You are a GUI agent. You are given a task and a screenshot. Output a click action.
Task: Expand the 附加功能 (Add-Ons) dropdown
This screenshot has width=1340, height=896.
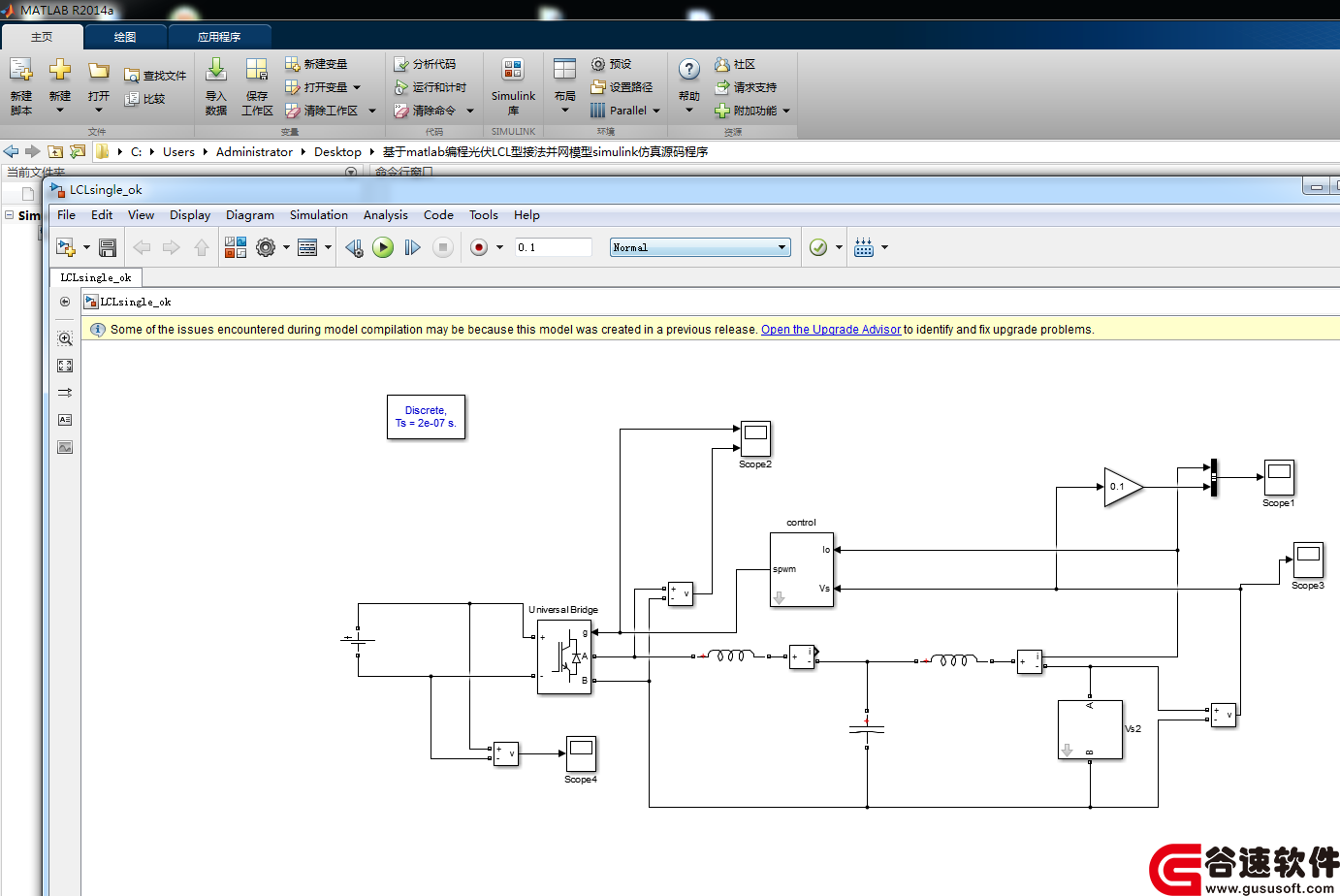pyautogui.click(x=786, y=111)
